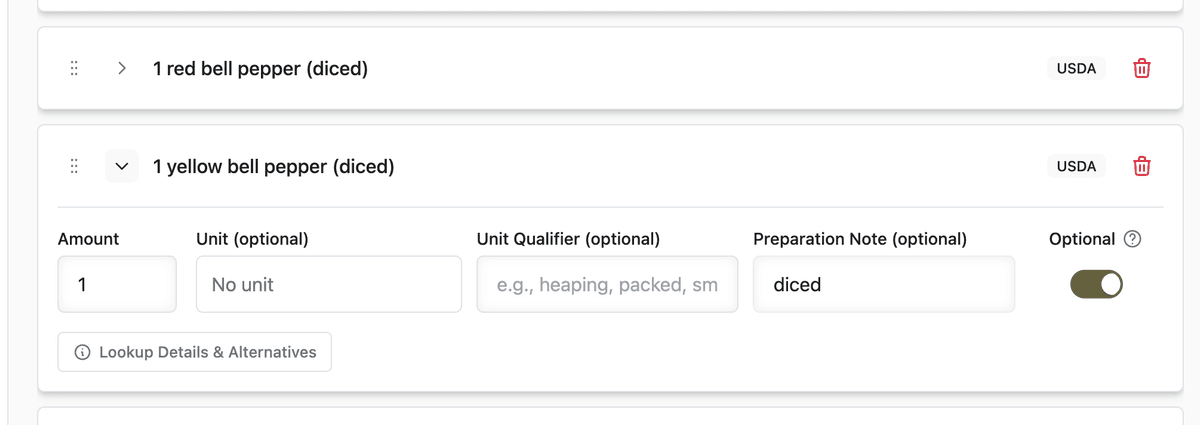Focus the Unit Qualifier input field
The width and height of the screenshot is (1200, 425).
pyautogui.click(x=608, y=284)
